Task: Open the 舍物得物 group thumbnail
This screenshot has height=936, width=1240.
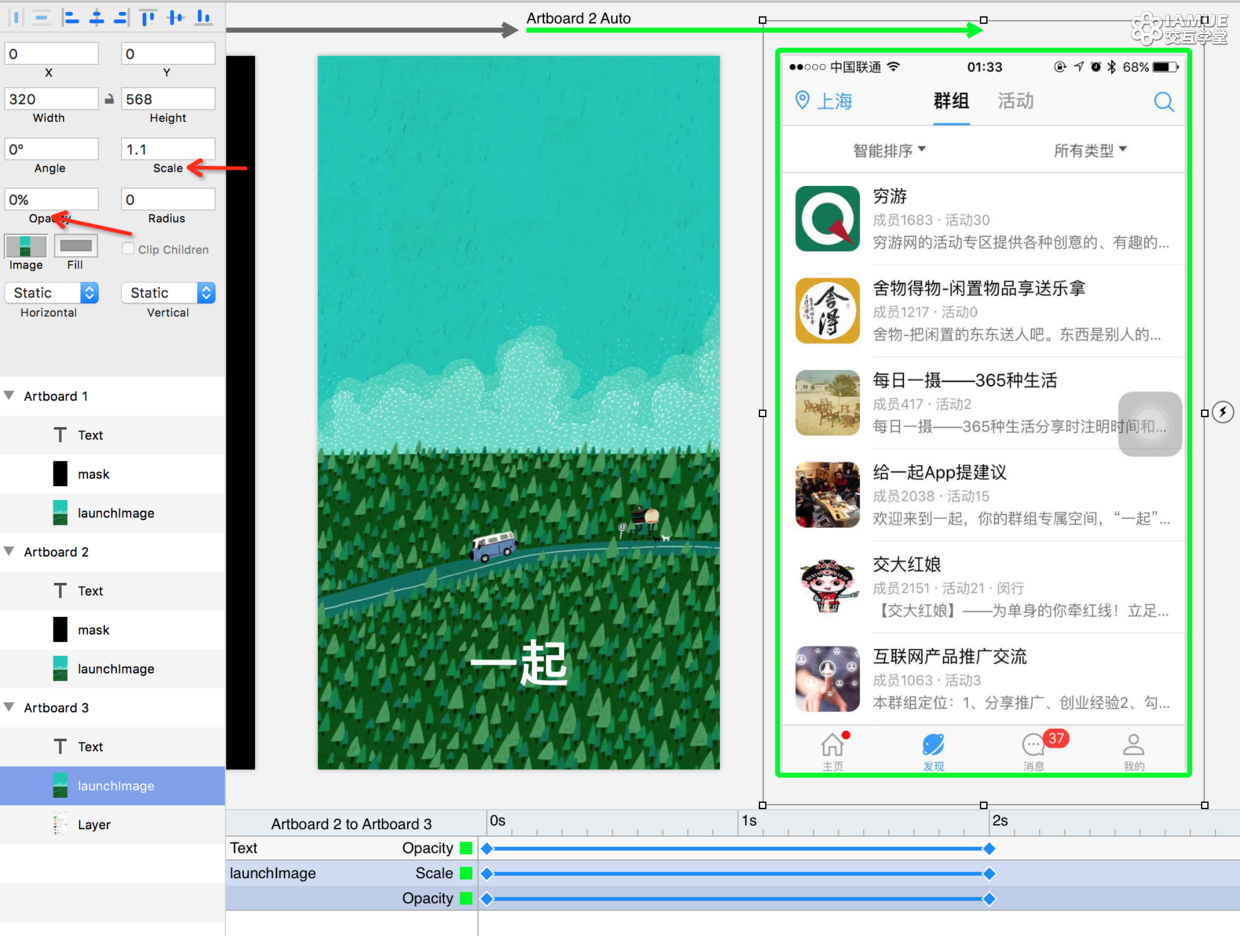Action: (827, 311)
